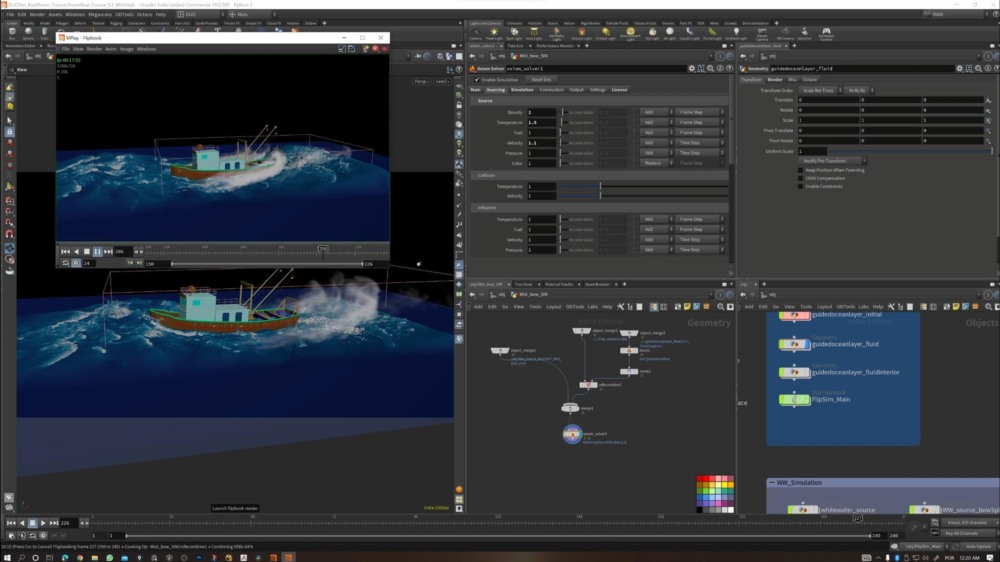The image size is (1000, 562).
Task: Click wrench icon in Mist_bow_SIM network toolbar
Action: pyautogui.click(x=621, y=307)
